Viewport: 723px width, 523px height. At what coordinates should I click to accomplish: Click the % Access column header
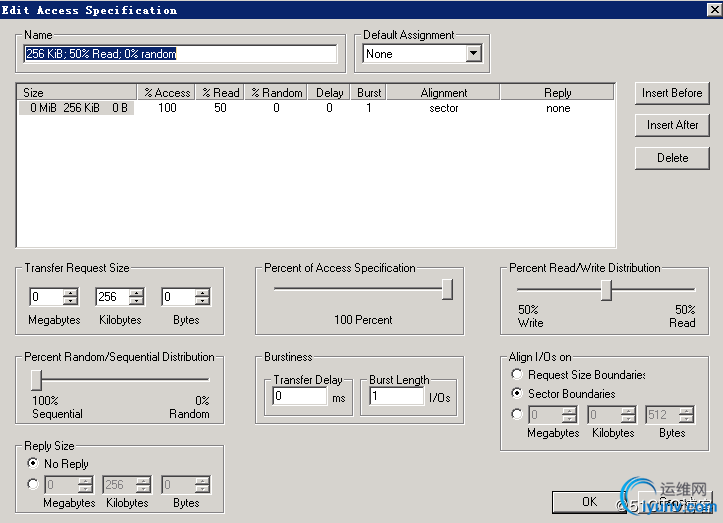pos(166,93)
